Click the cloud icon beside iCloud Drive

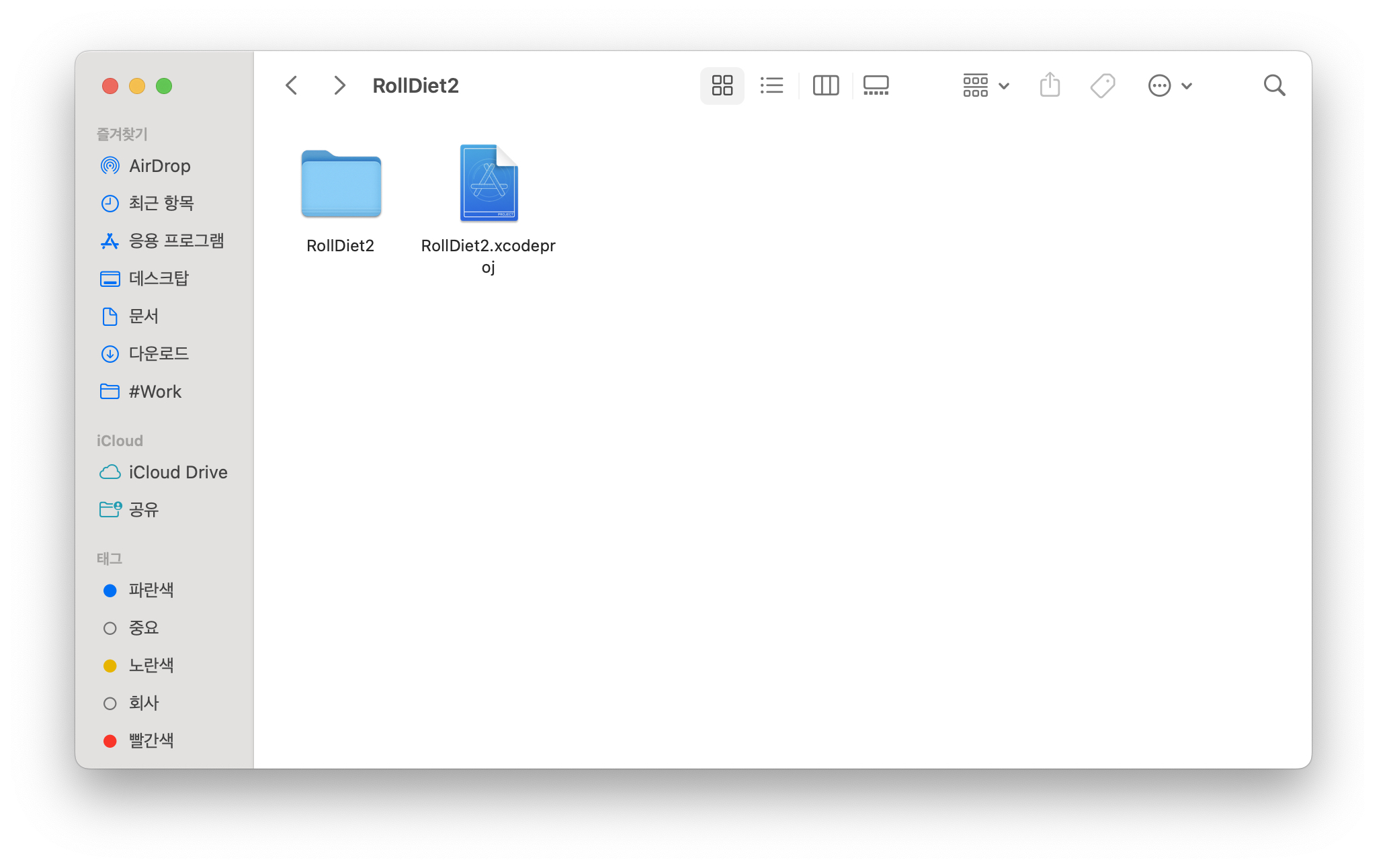[x=110, y=472]
